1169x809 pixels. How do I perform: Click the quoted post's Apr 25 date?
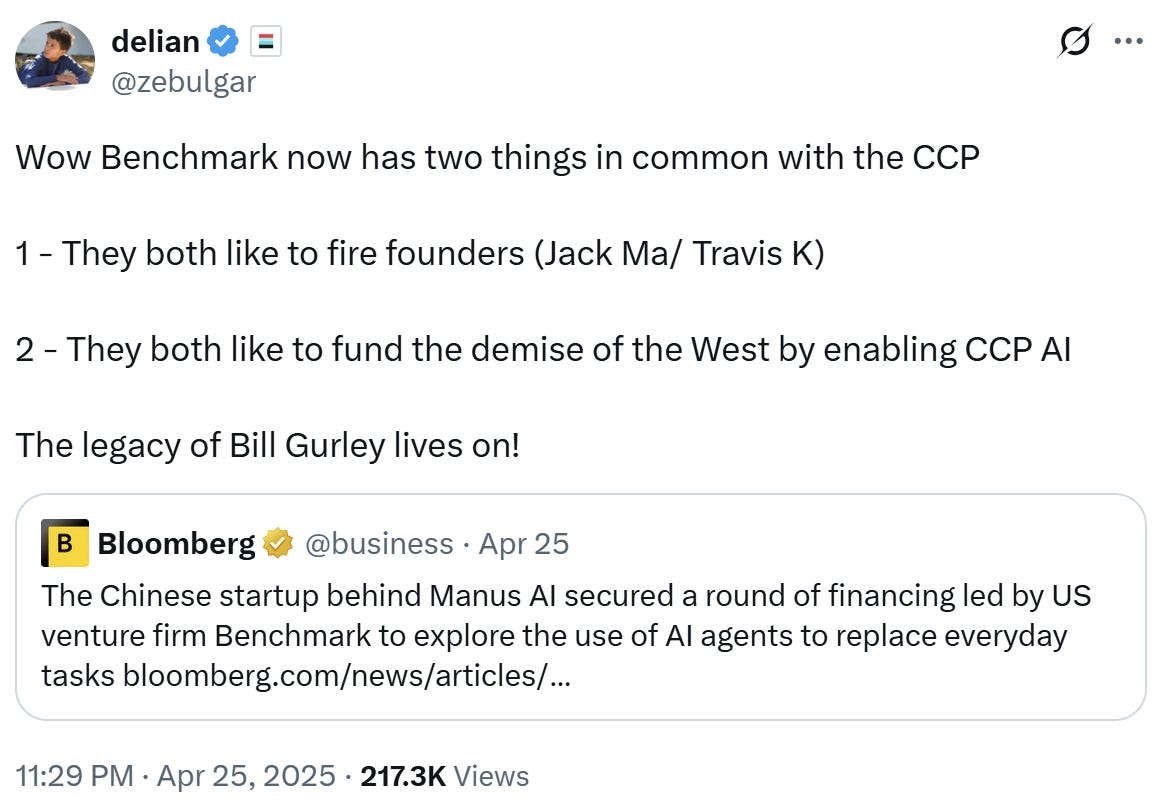pyautogui.click(x=523, y=543)
